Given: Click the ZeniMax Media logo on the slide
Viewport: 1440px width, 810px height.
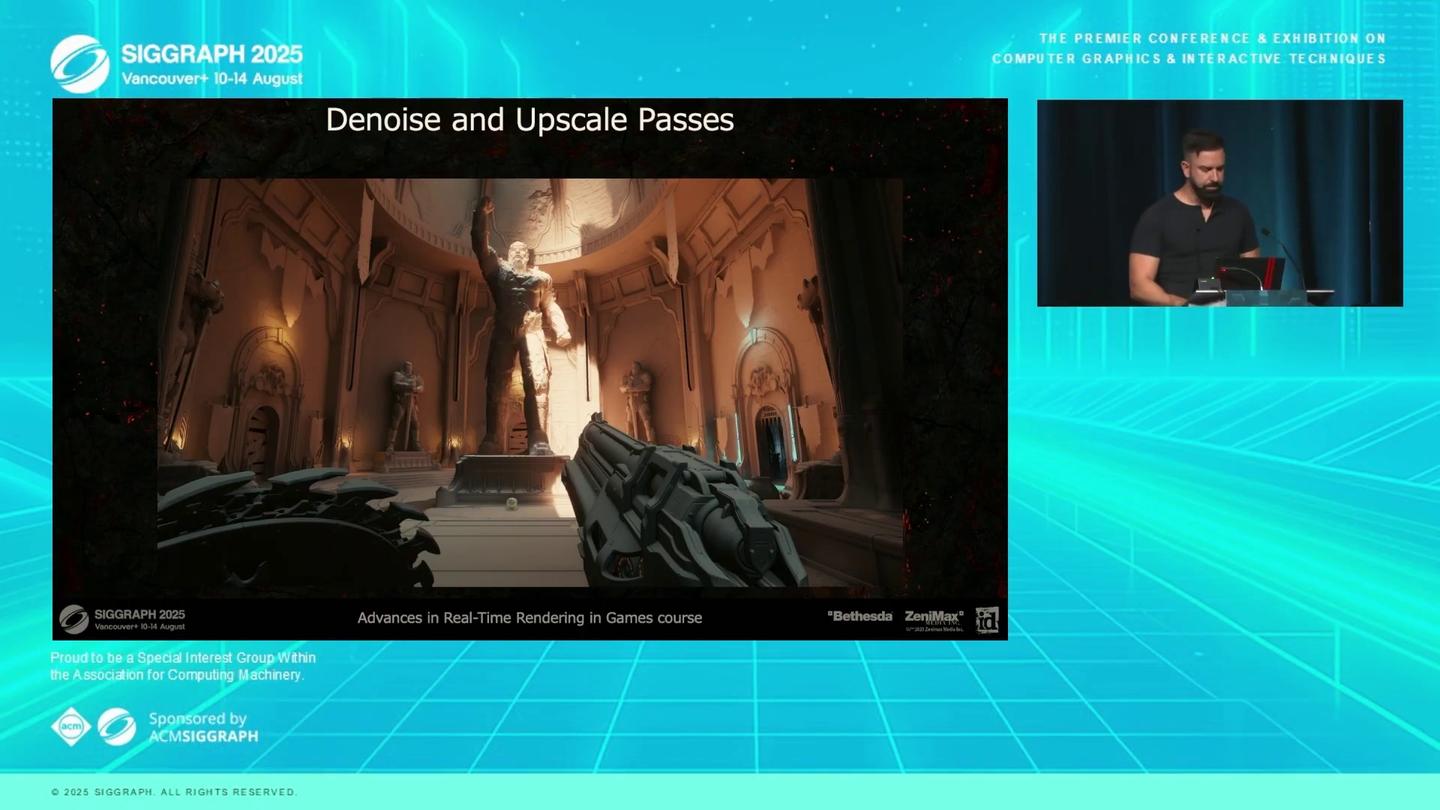Looking at the screenshot, I should pyautogui.click(x=934, y=619).
